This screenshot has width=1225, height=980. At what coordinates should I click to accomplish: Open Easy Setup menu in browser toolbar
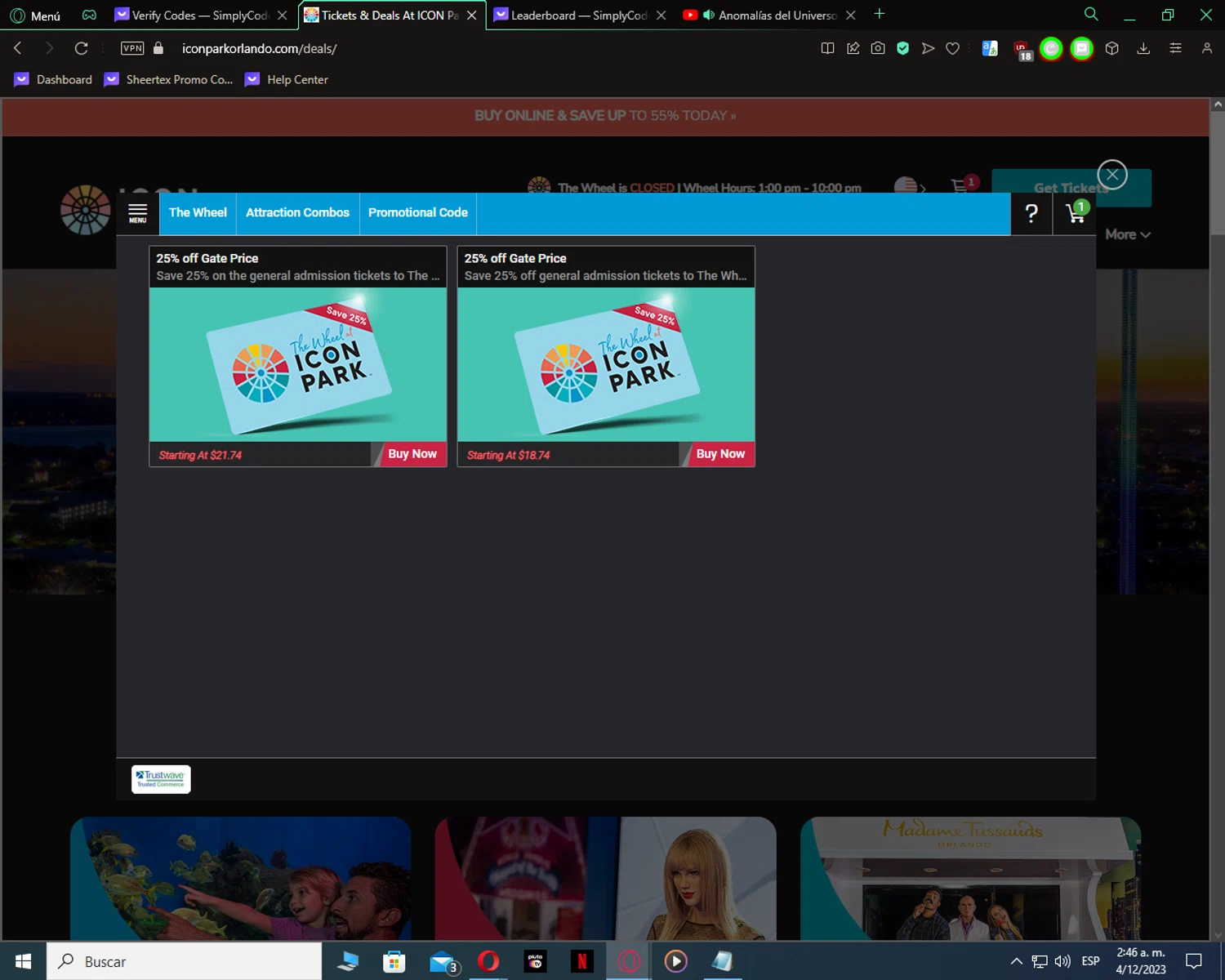(1175, 48)
